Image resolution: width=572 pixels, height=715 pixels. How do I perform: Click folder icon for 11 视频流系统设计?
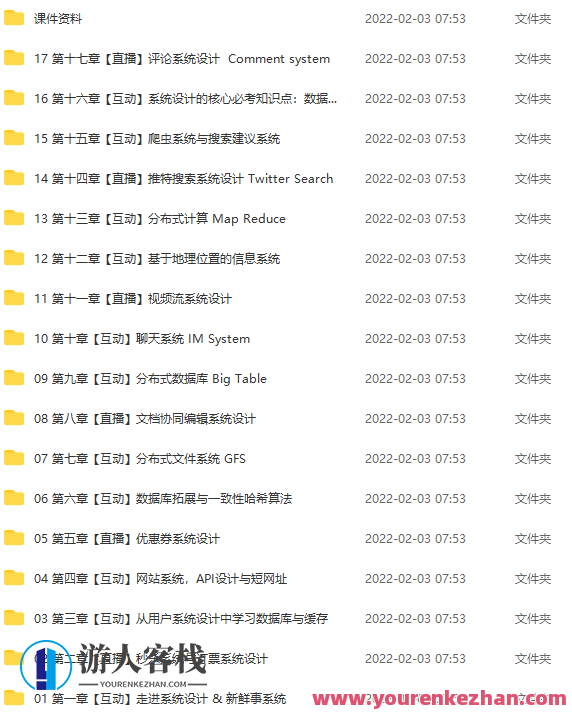point(14,298)
